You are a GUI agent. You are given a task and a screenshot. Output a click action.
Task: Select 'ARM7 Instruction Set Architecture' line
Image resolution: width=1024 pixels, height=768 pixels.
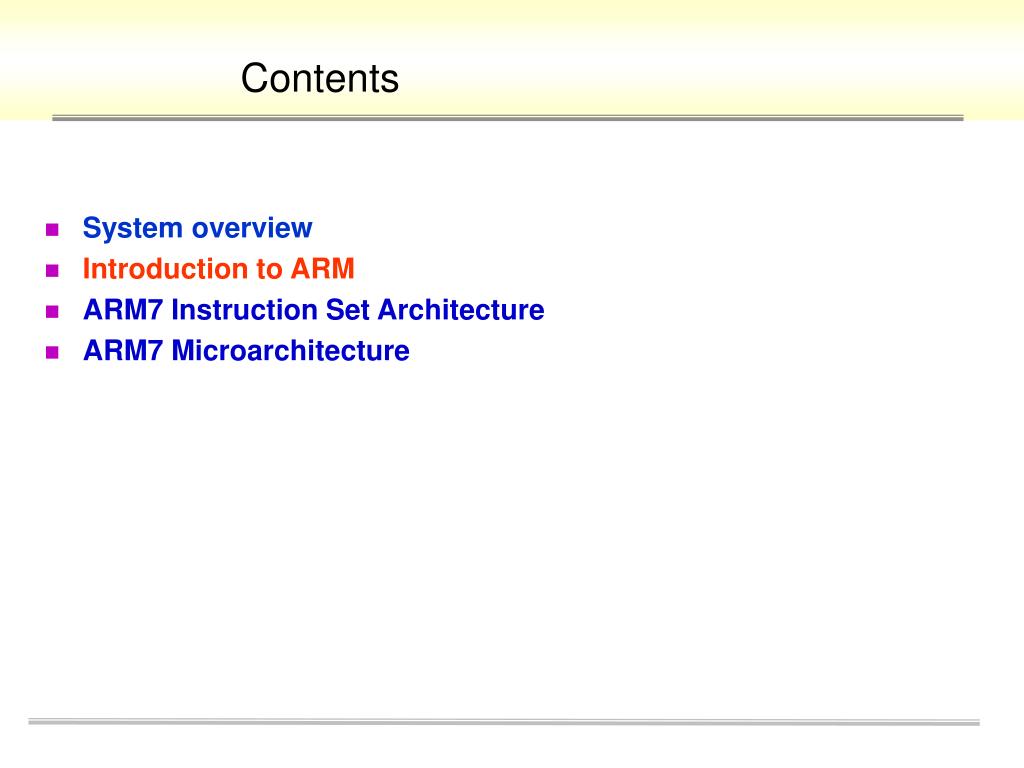[313, 310]
